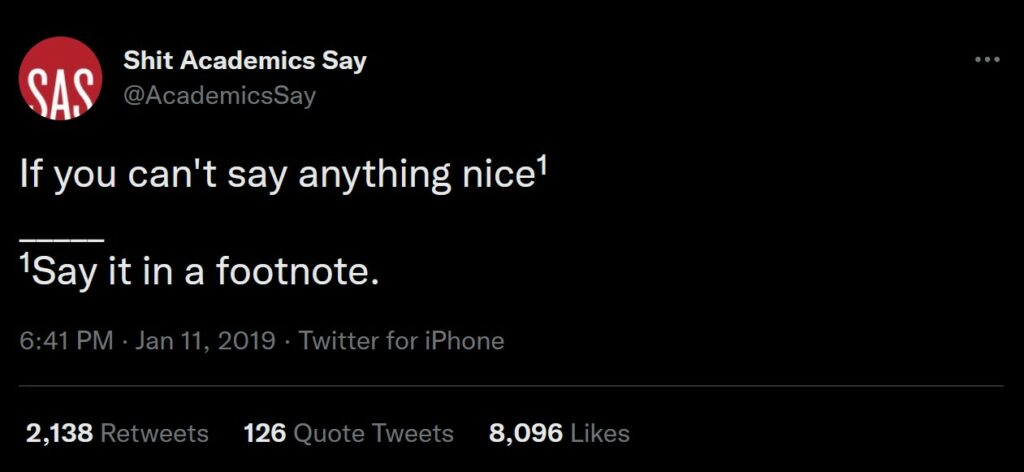Click the text "If you can't say anything nice"
1024x472 pixels.
tap(278, 178)
